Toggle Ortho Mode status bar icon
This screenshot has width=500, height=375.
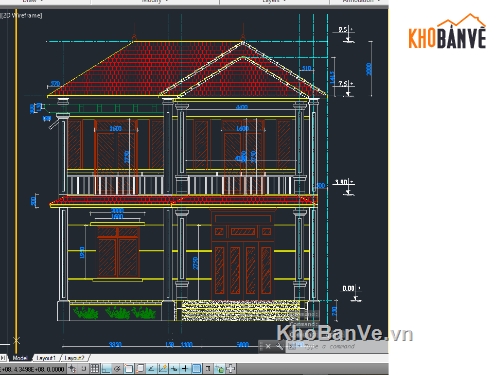click(x=106, y=369)
